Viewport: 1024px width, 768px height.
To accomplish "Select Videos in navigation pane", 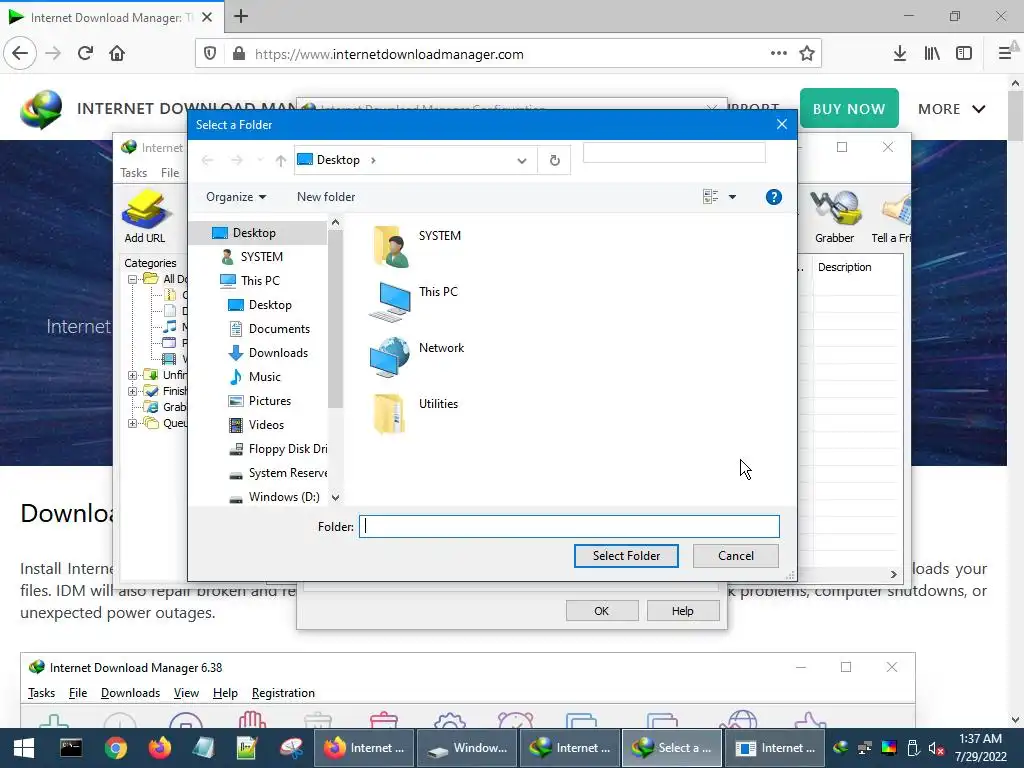I will [x=266, y=424].
